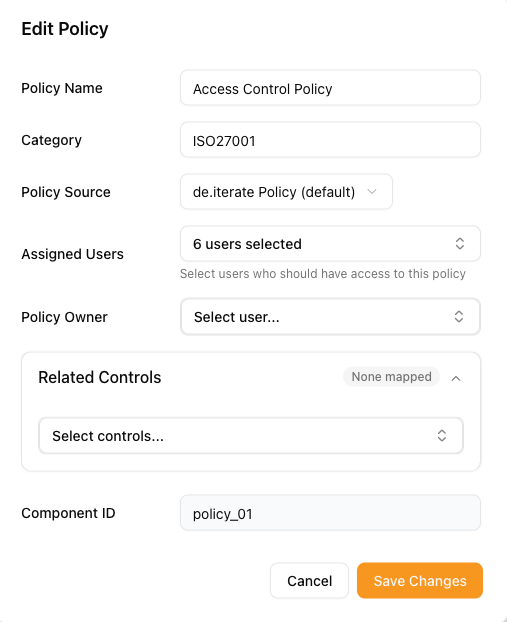Click the Category field showing ISO27001
This screenshot has height=622, width=507.
(330, 140)
